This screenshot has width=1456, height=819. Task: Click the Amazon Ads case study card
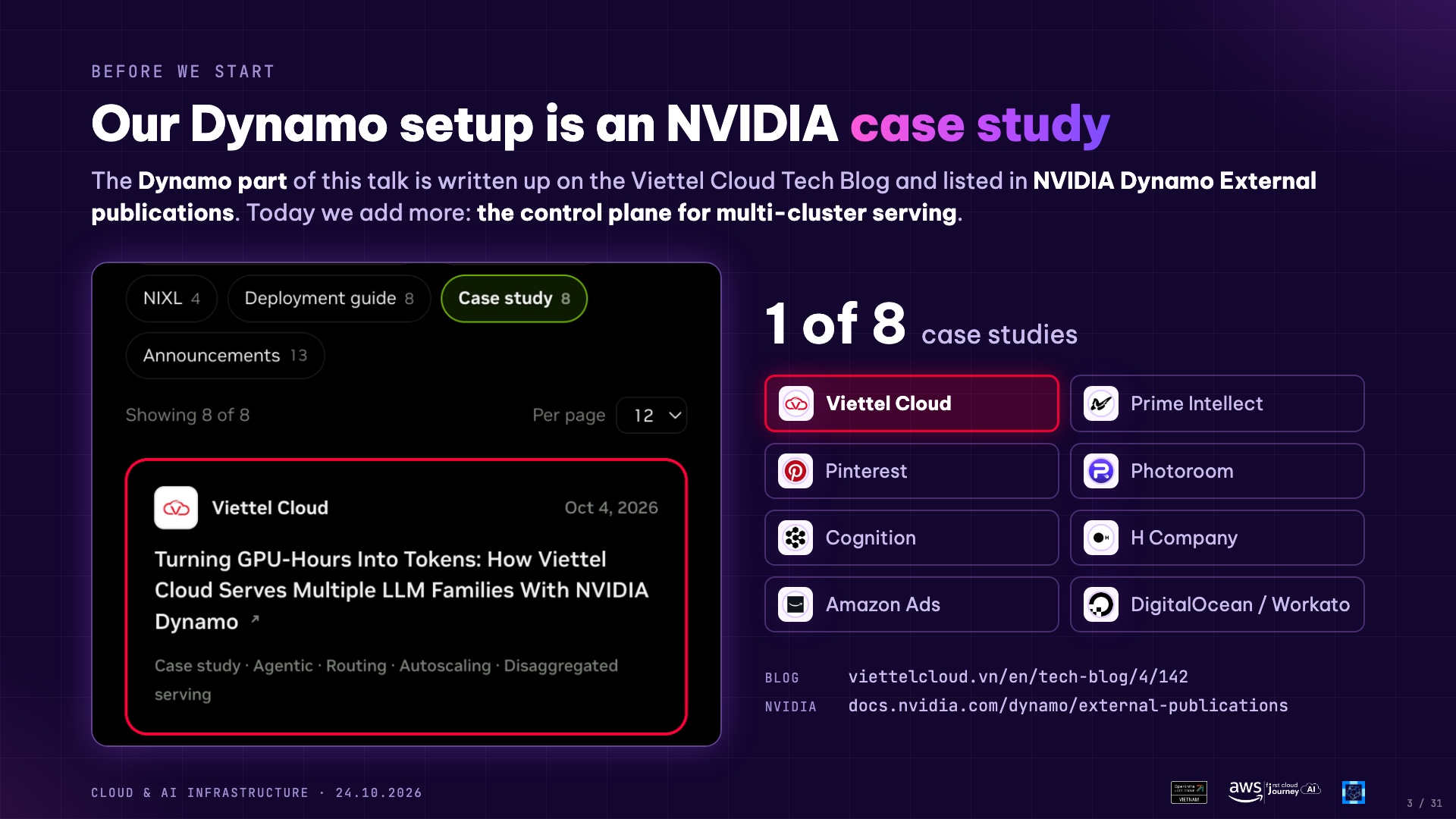(912, 604)
